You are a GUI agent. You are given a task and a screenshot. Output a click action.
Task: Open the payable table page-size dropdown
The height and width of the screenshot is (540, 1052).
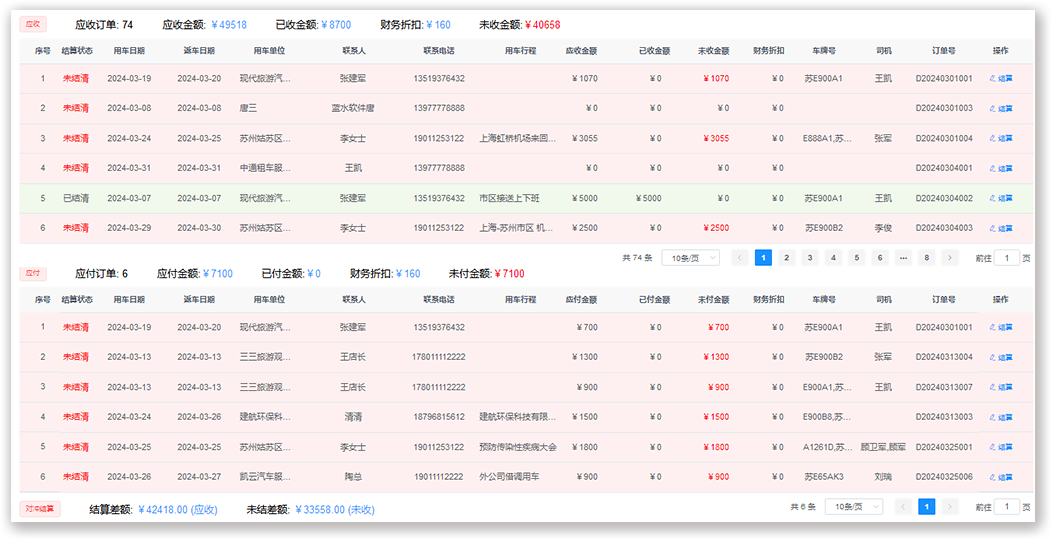(x=853, y=507)
